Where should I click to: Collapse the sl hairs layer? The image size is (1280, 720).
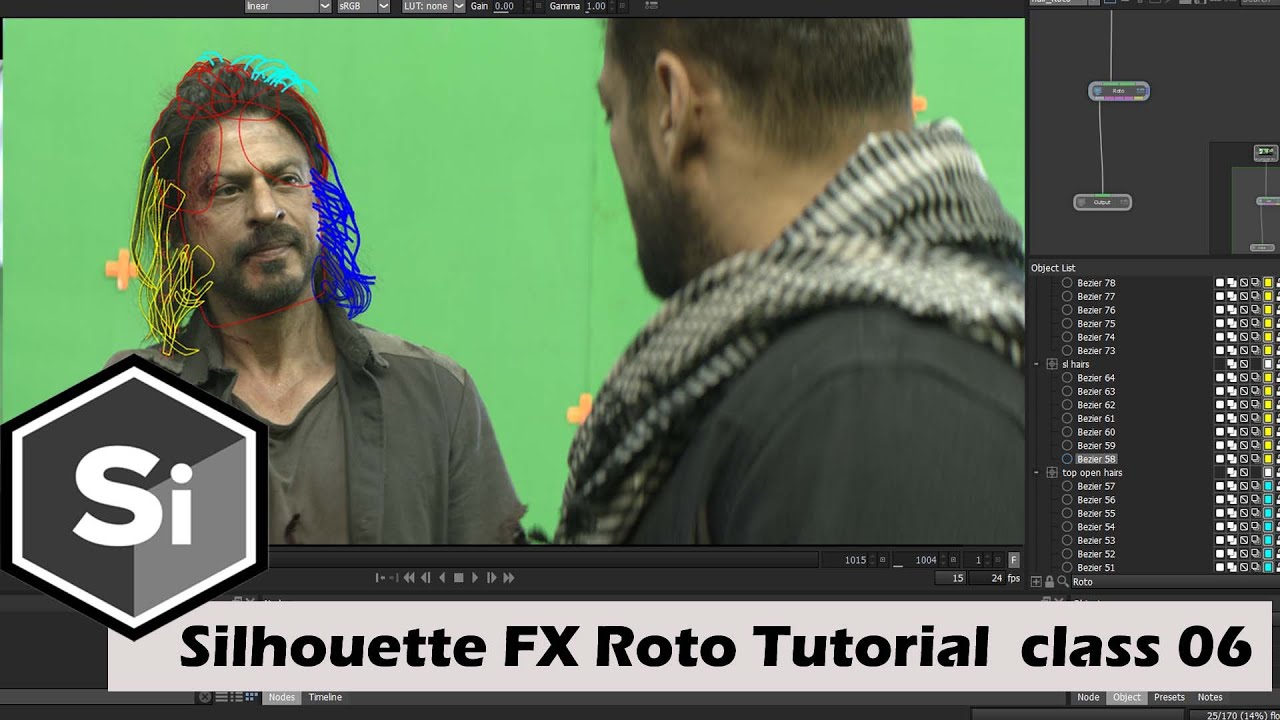[x=1036, y=364]
